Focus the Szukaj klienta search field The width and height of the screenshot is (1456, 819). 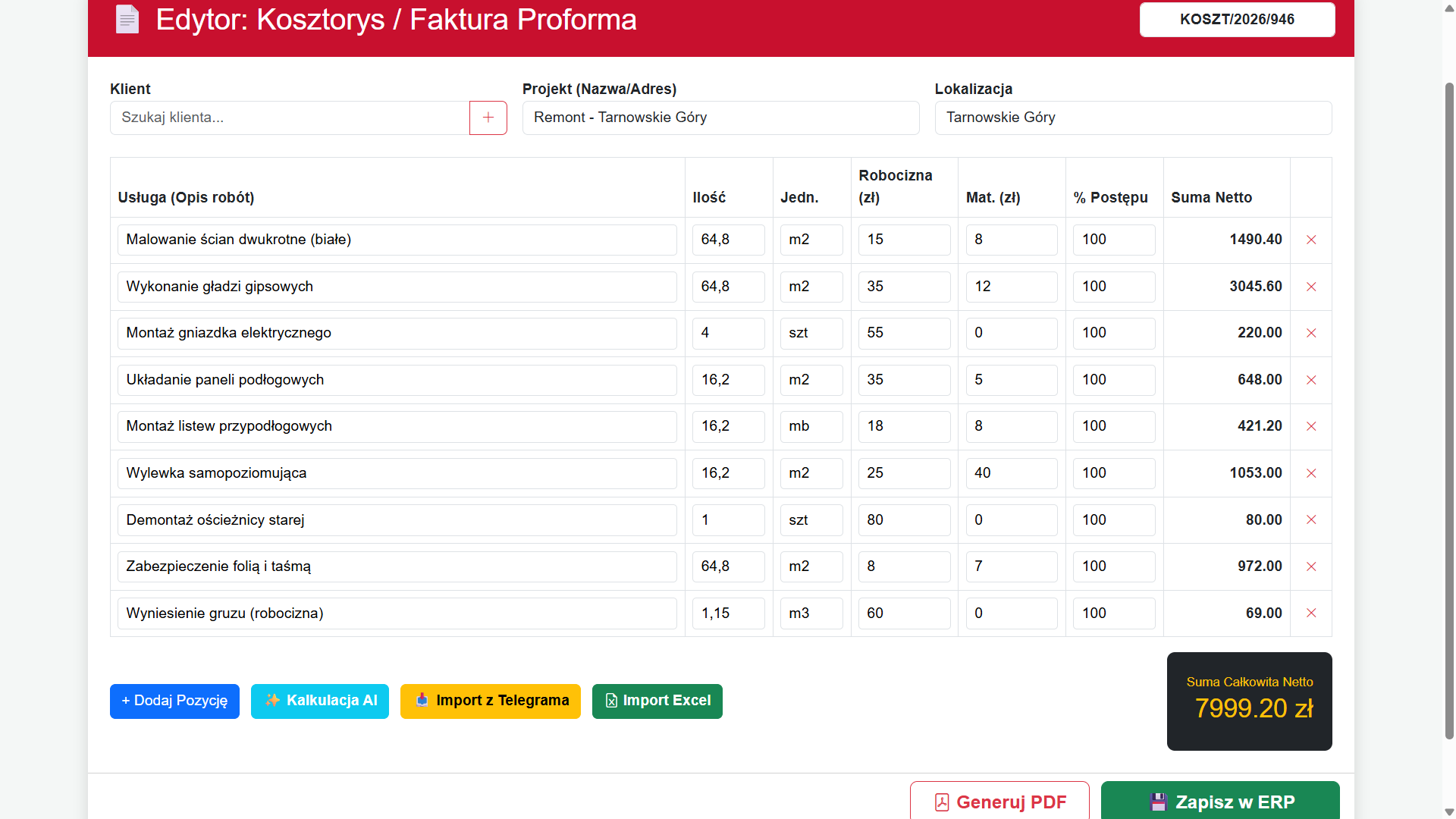pos(290,118)
